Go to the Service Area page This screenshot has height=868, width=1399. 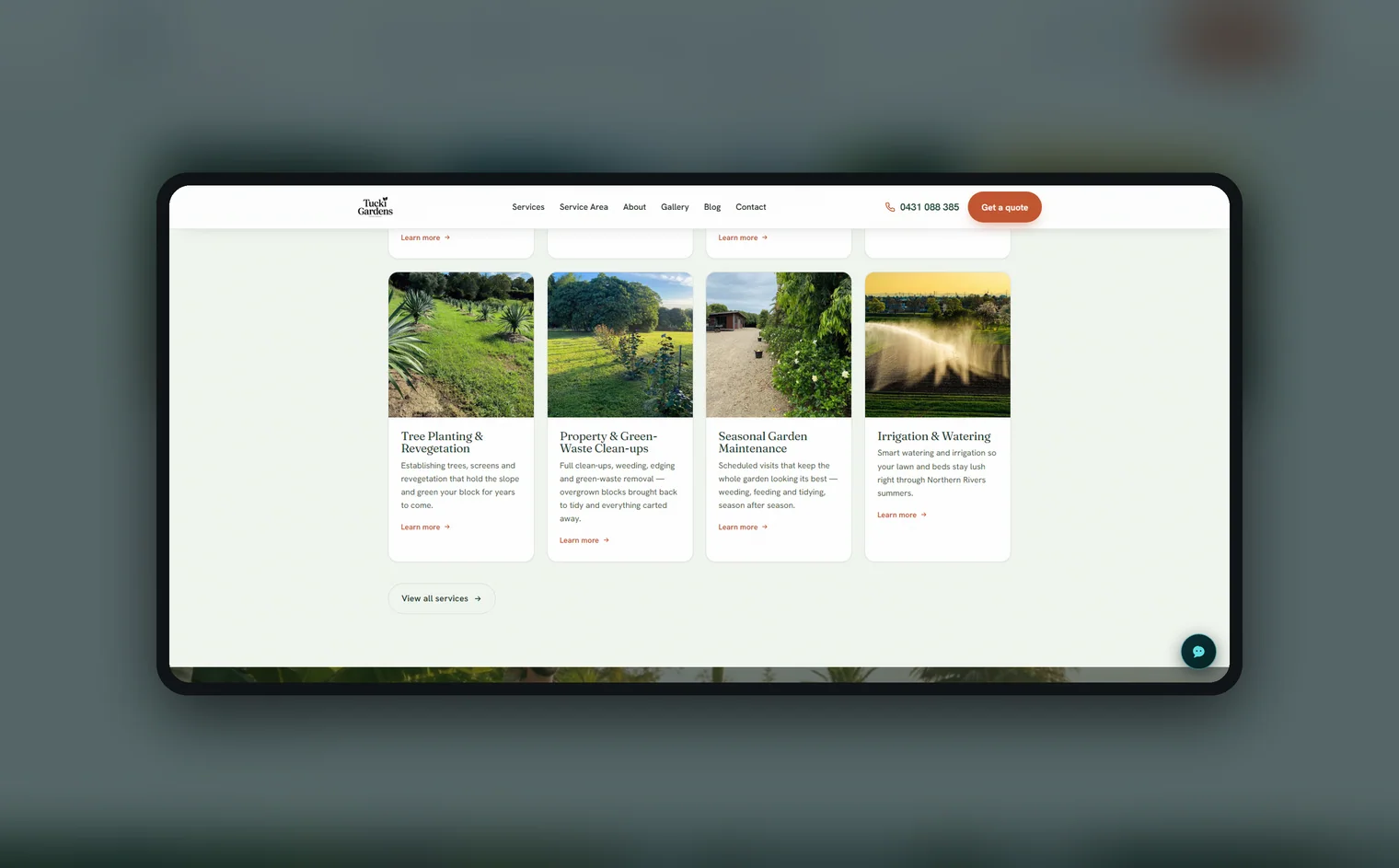pyautogui.click(x=584, y=207)
